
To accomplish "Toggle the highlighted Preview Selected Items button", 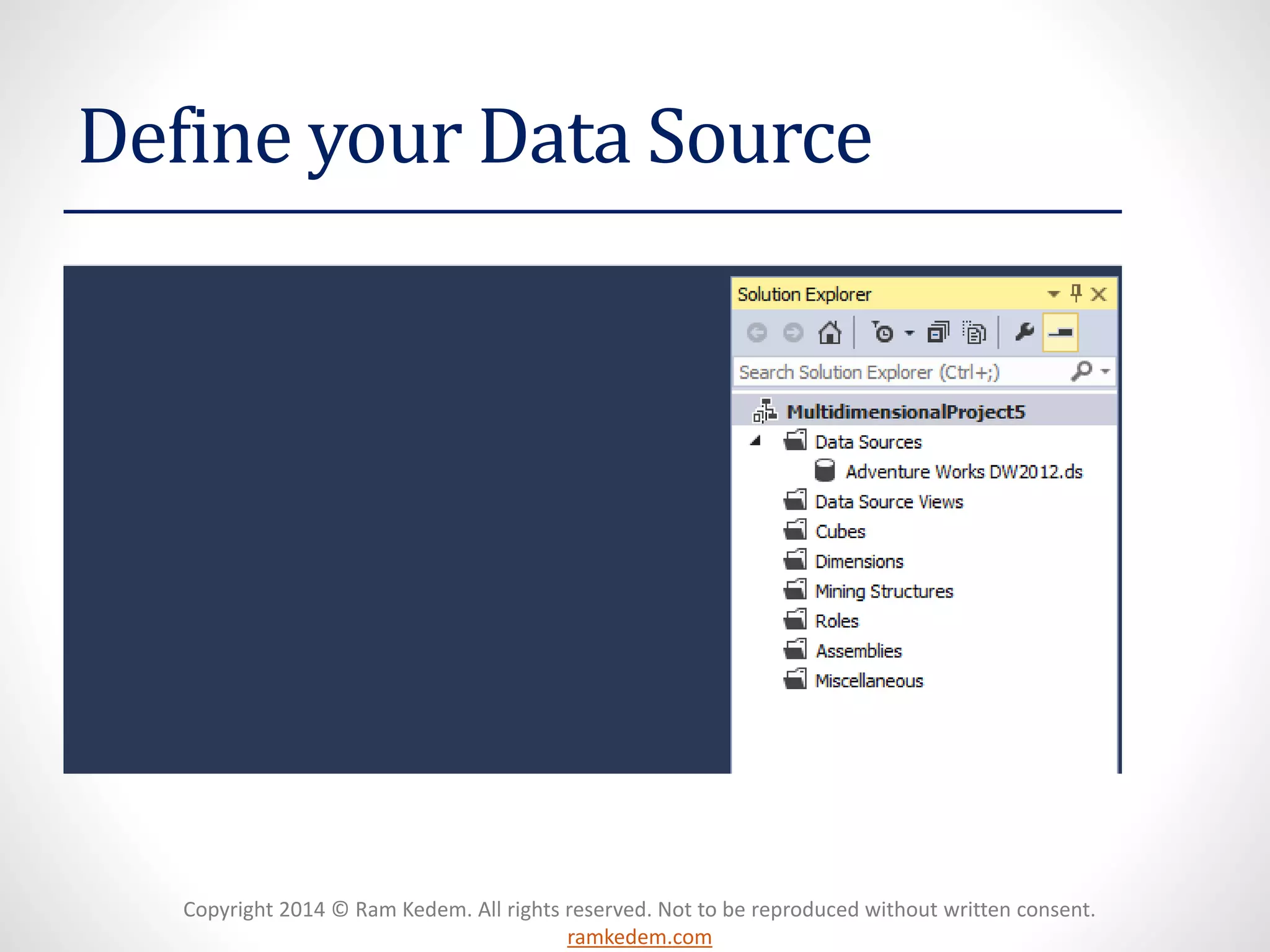I will pos(1060,333).
